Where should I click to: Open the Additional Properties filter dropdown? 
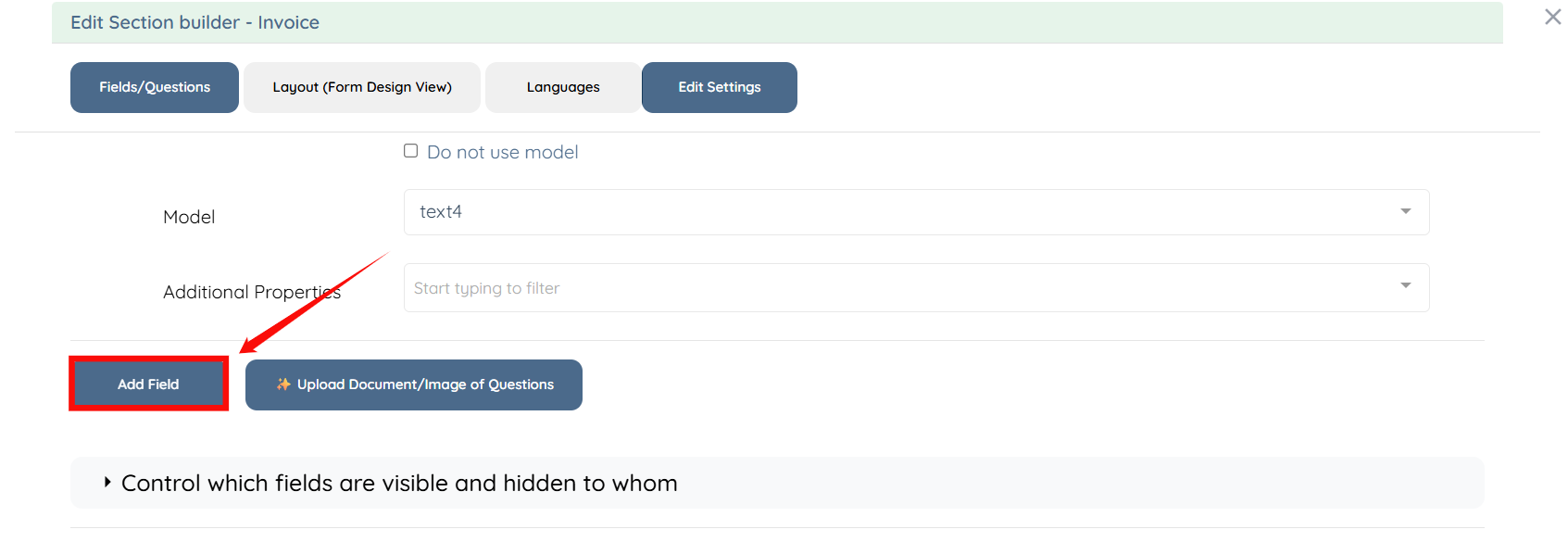pyautogui.click(x=916, y=287)
